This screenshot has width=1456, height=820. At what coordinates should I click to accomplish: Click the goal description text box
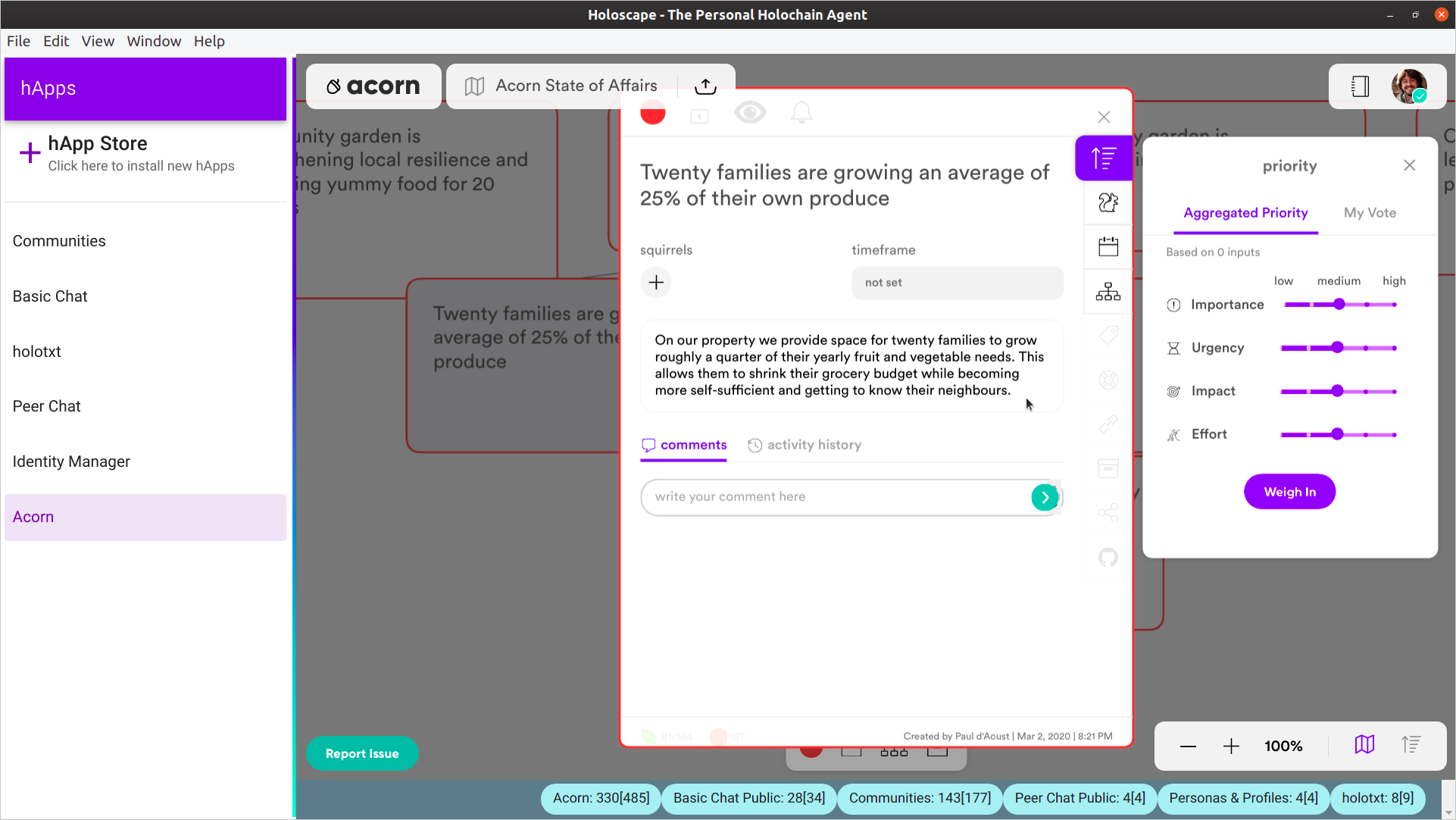[851, 365]
